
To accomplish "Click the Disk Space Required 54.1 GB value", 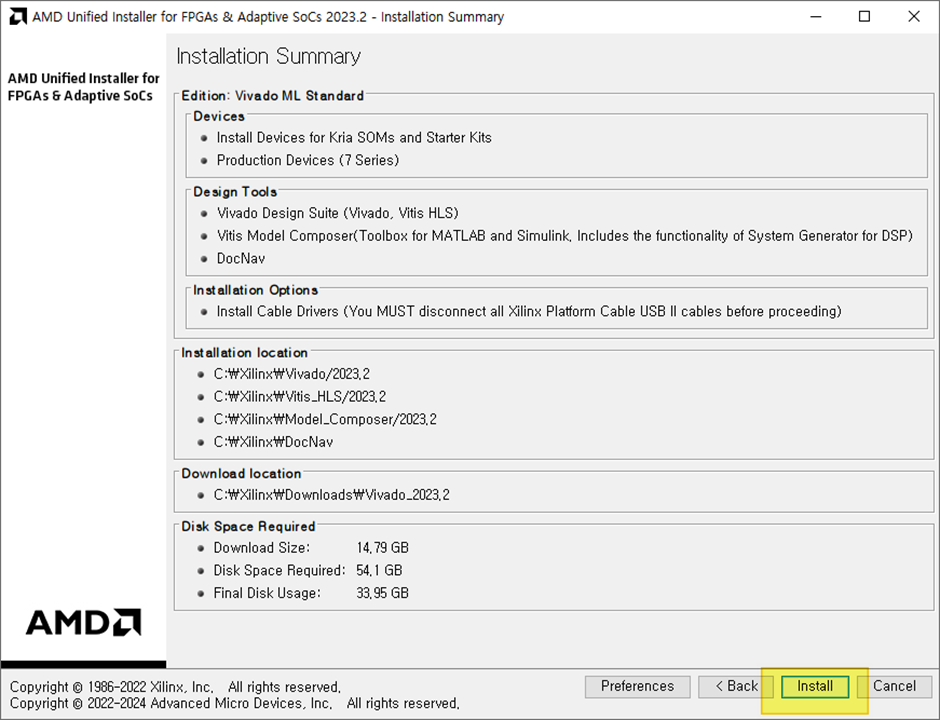I will pos(379,571).
